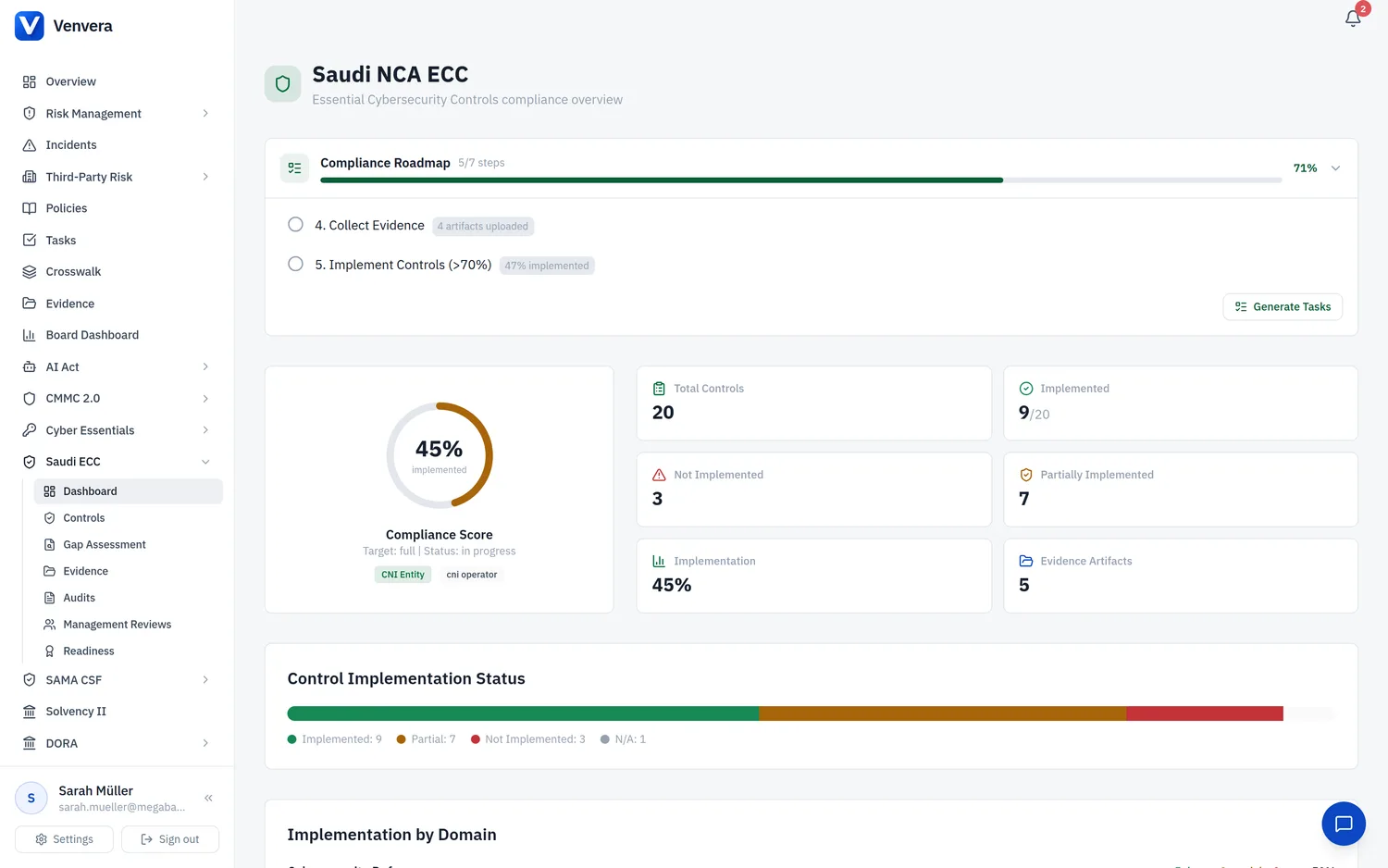This screenshot has height=868, width=1388.
Task: Click the Saudi NCA ECC header shield icon
Action: pyautogui.click(x=283, y=83)
